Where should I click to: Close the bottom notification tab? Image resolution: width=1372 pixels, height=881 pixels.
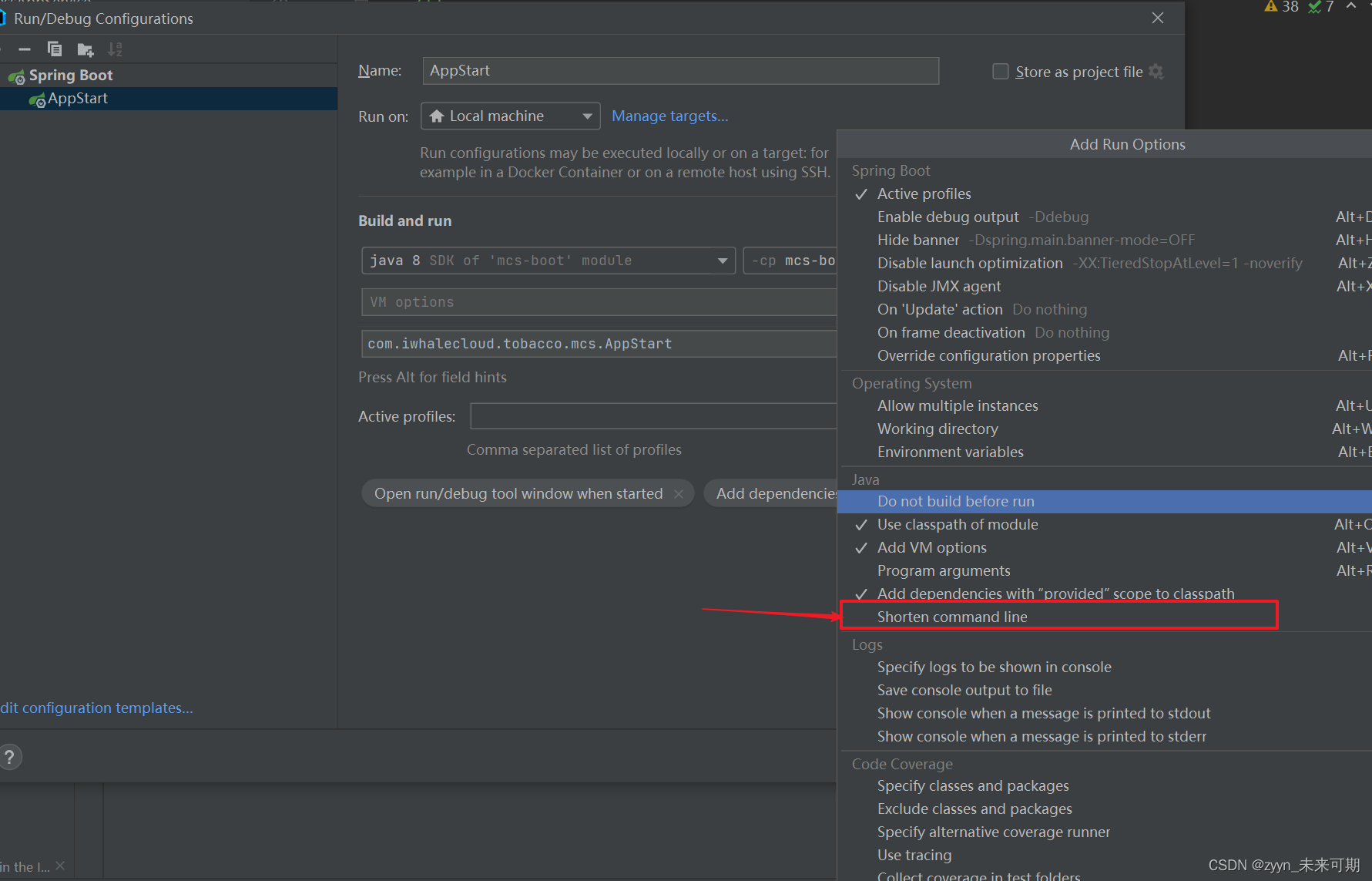click(60, 866)
